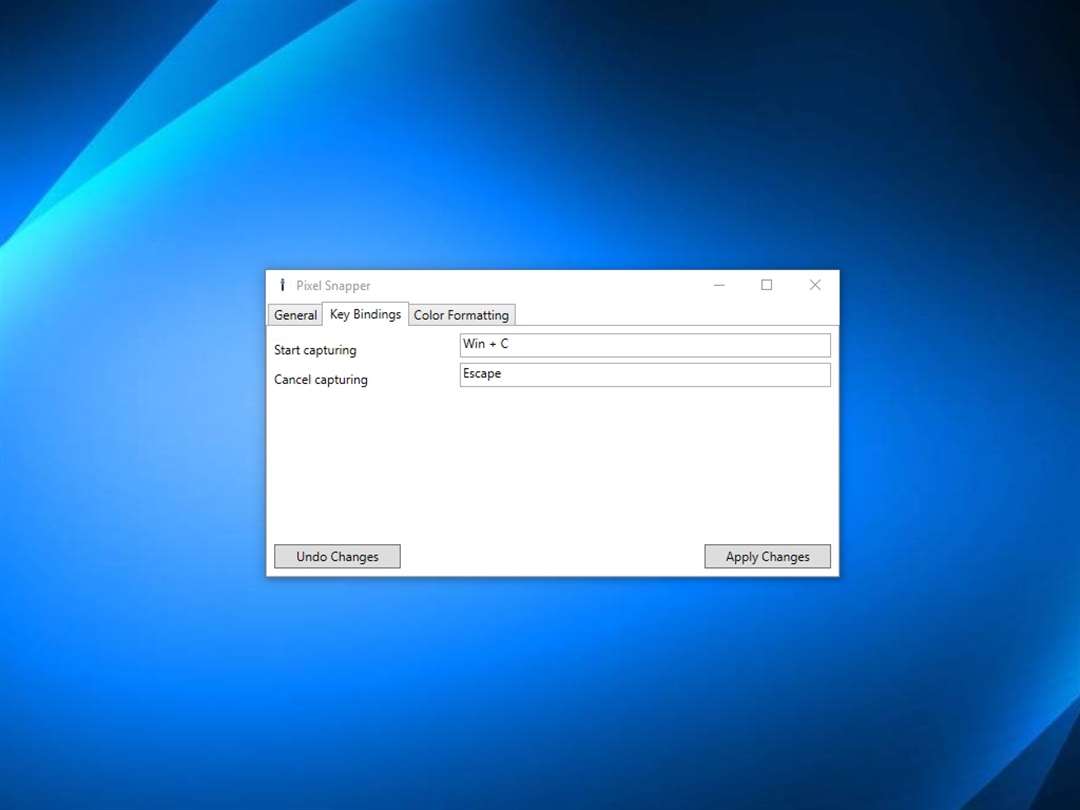
Task: Click the 'Cancel capturing' label
Action: pyautogui.click(x=321, y=380)
